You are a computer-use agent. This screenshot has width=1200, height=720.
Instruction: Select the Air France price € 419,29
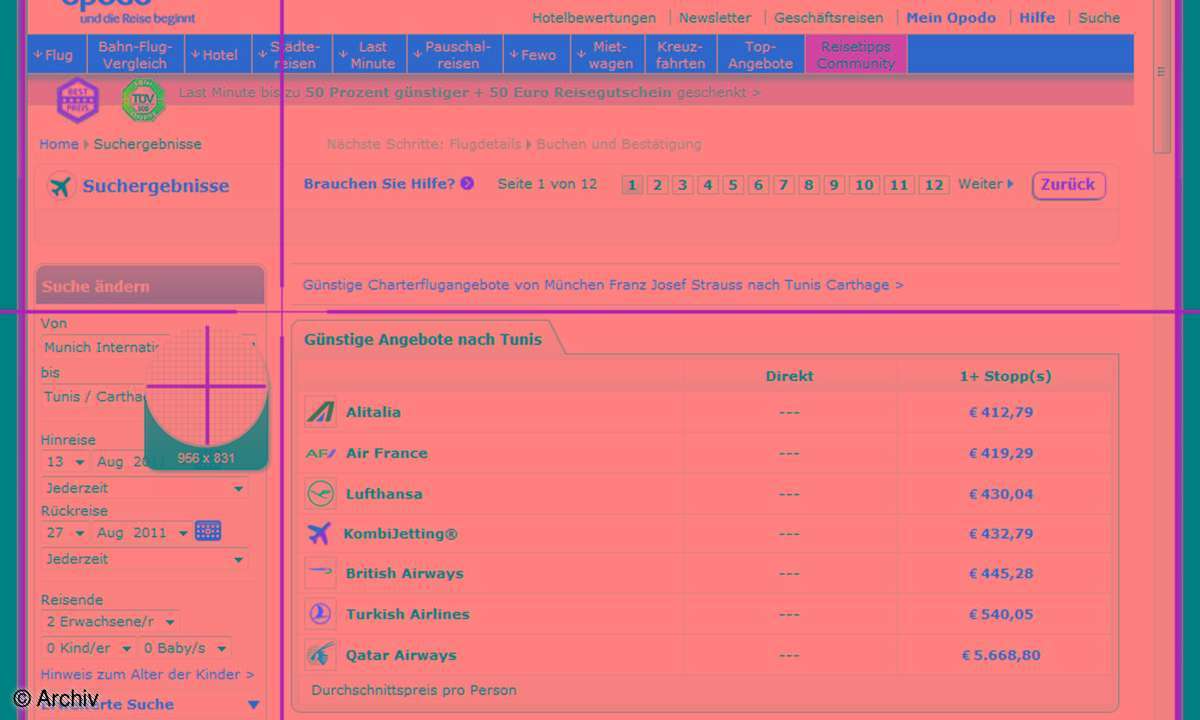(1001, 453)
